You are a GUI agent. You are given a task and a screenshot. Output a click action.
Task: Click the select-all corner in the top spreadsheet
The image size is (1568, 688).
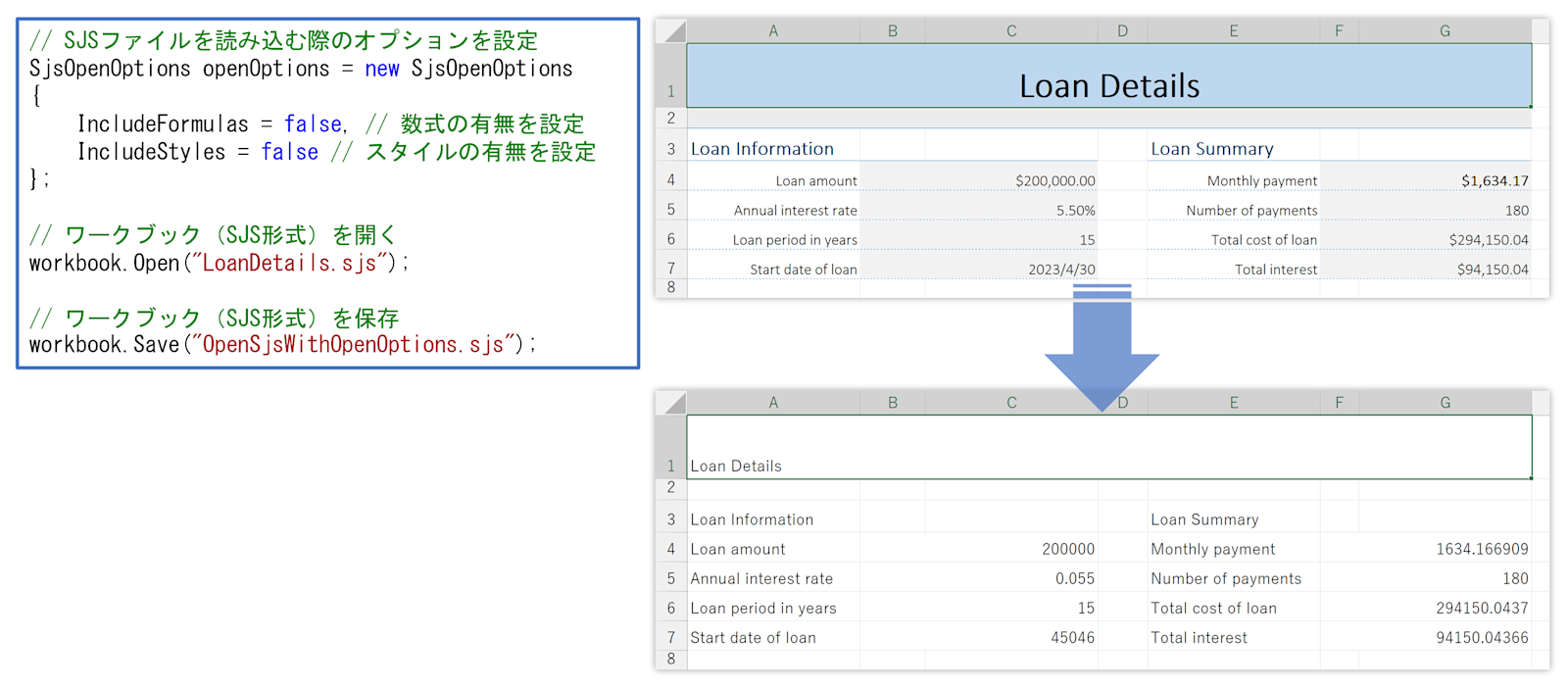pyautogui.click(x=671, y=30)
